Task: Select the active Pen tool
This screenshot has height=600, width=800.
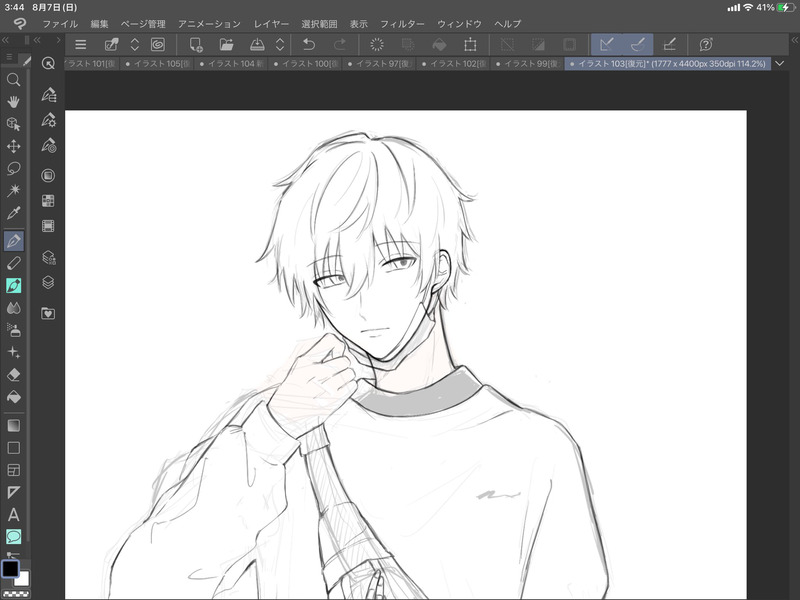Action: point(14,241)
